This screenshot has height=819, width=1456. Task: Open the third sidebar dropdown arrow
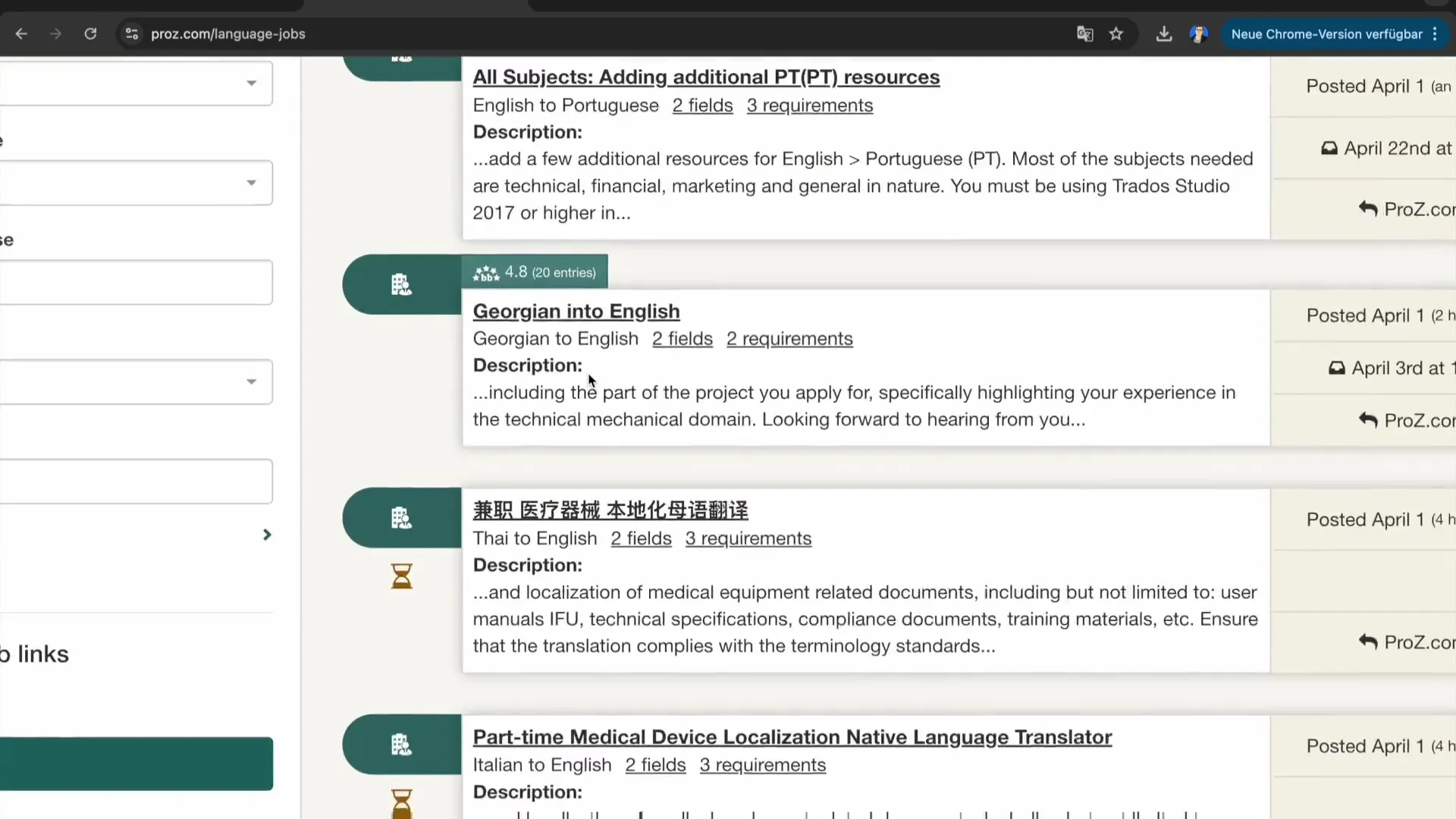click(x=251, y=381)
